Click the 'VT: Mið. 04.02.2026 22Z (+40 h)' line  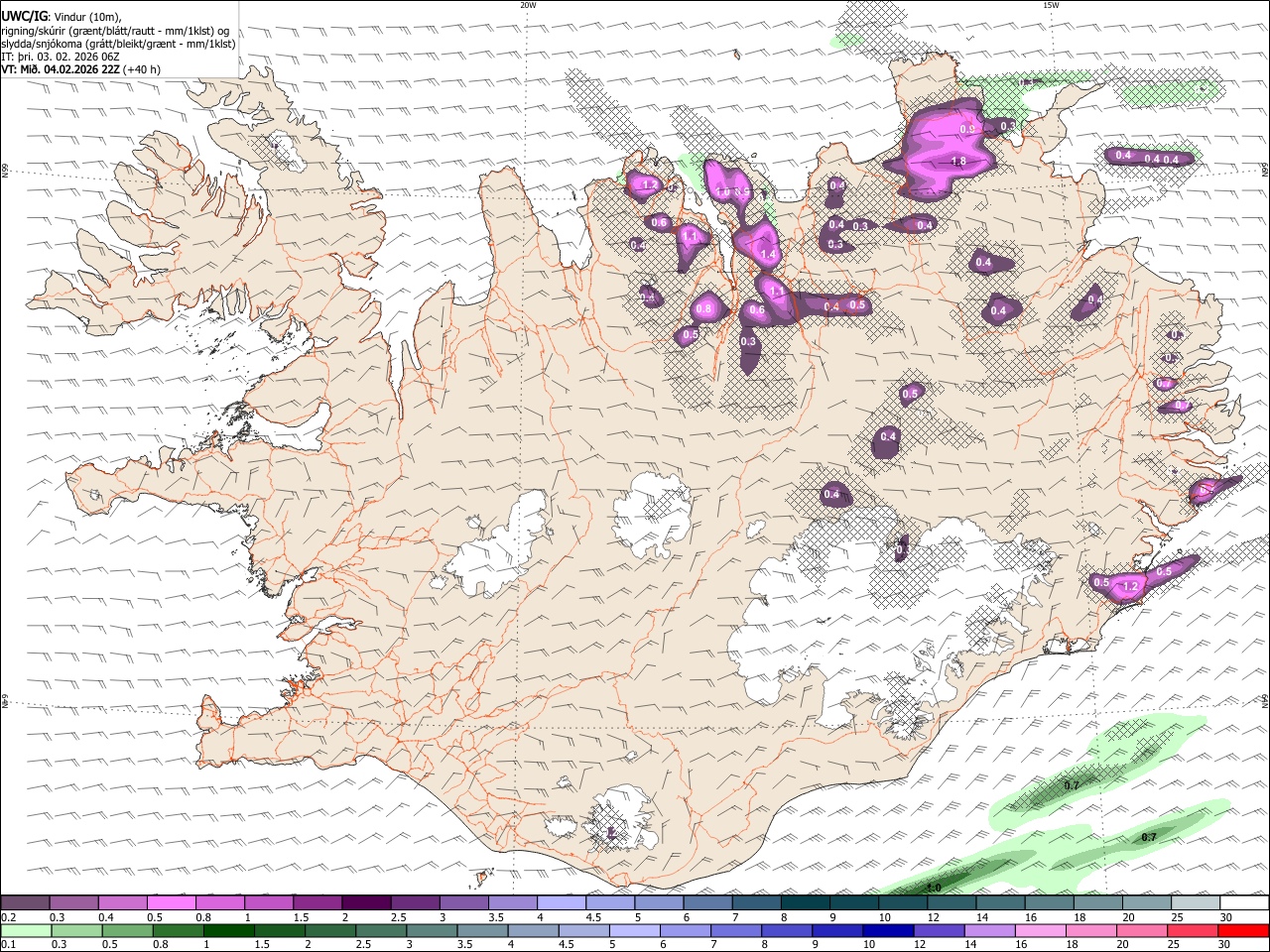tap(80, 69)
